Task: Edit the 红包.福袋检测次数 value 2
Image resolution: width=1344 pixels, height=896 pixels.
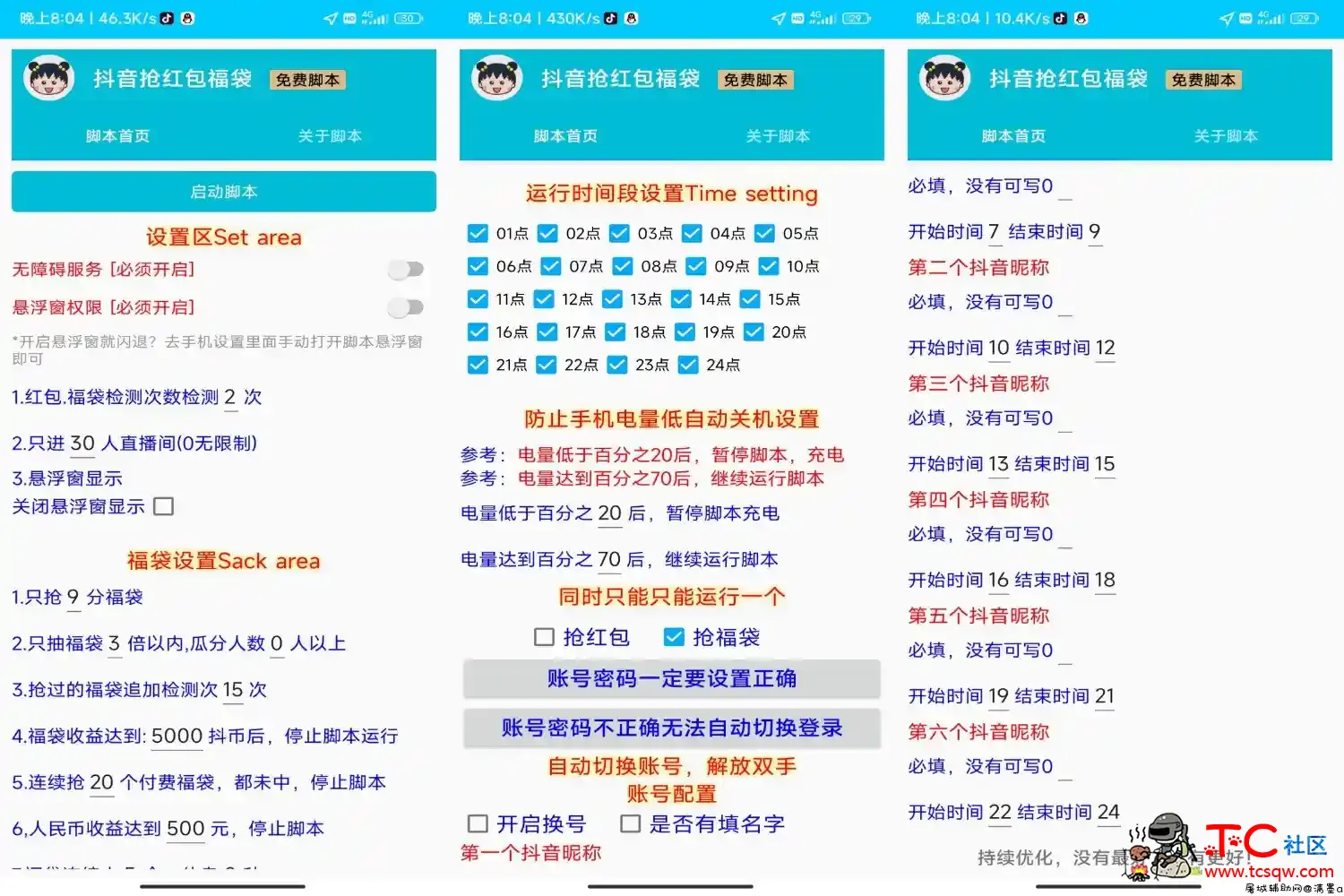Action: coord(230,398)
